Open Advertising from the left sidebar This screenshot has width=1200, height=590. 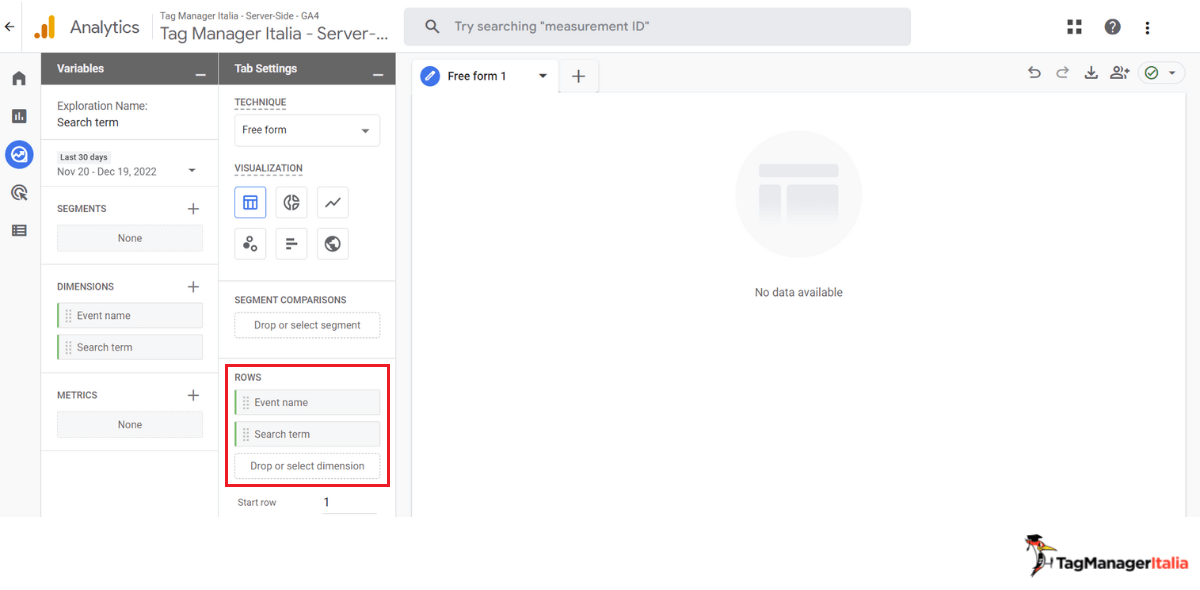click(19, 192)
